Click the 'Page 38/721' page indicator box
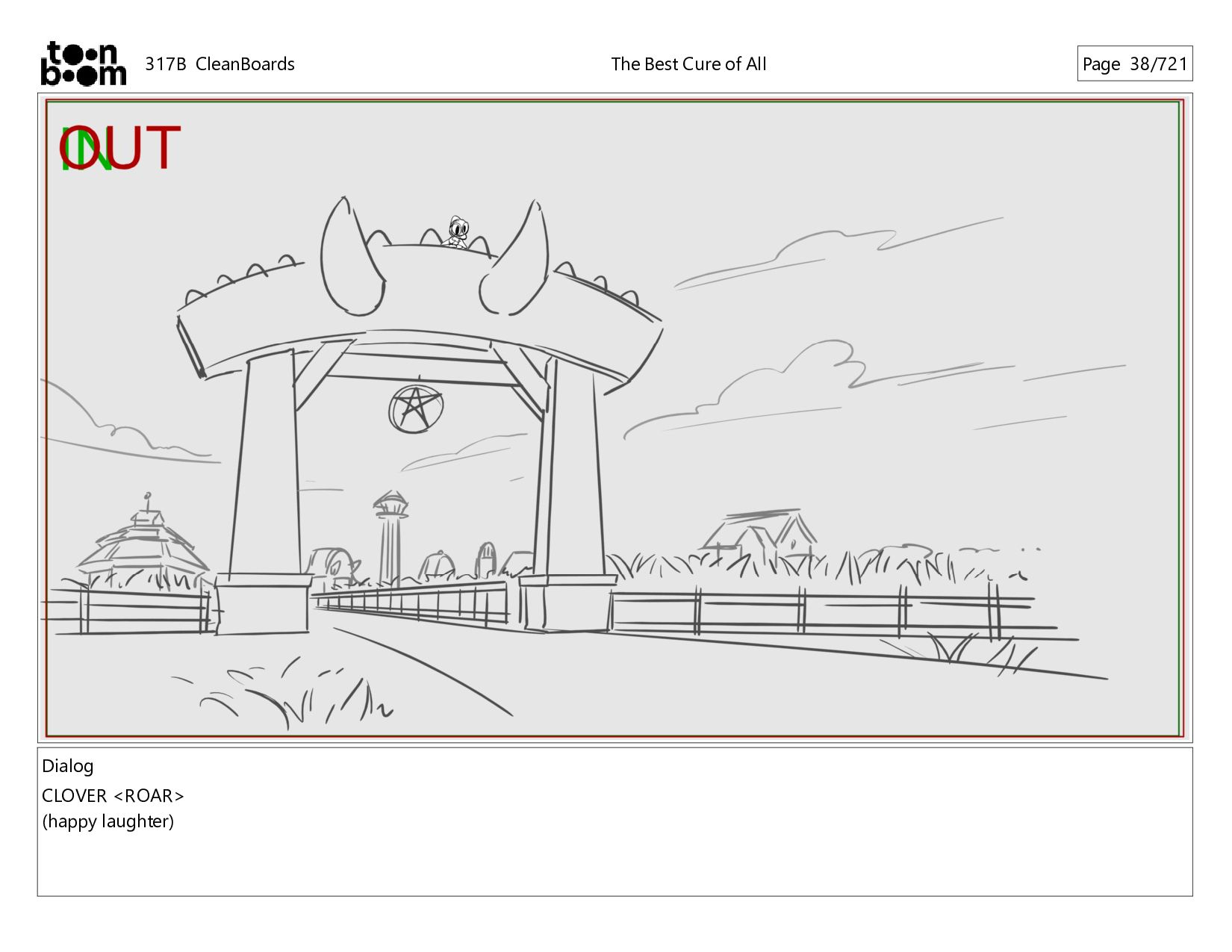The image size is (1232, 952). click(x=1134, y=63)
